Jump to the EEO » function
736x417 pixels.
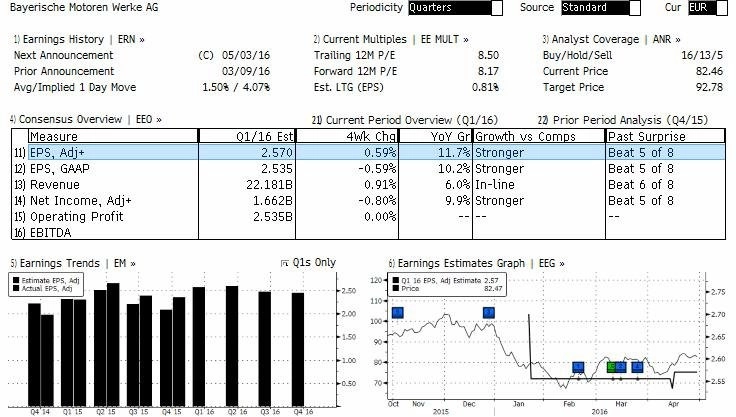tap(149, 119)
